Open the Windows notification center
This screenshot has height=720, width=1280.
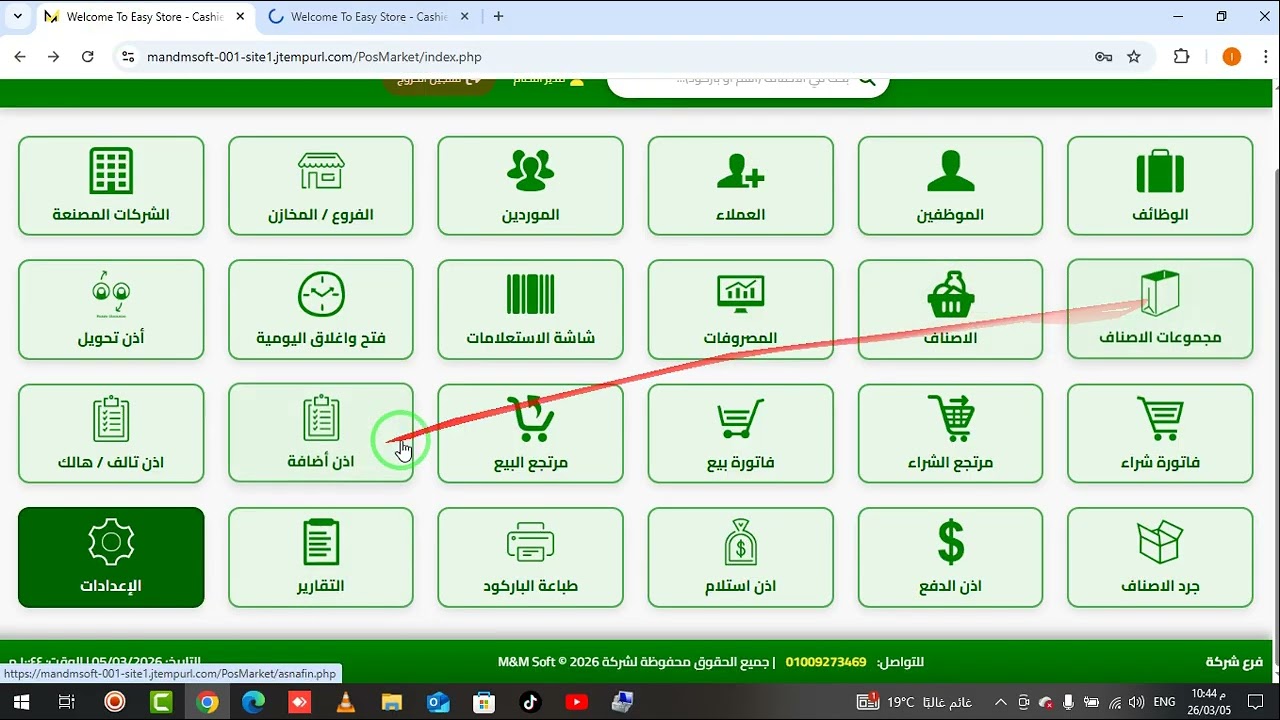tap(1257, 702)
